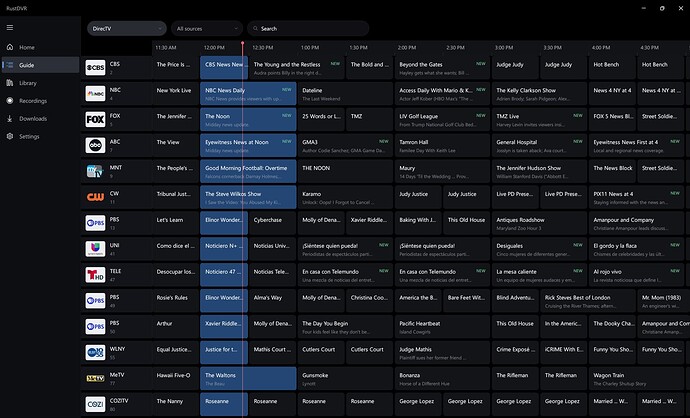Image resolution: width=690 pixels, height=418 pixels.
Task: Open the DirecTV lineup dropdown
Action: pos(127,29)
